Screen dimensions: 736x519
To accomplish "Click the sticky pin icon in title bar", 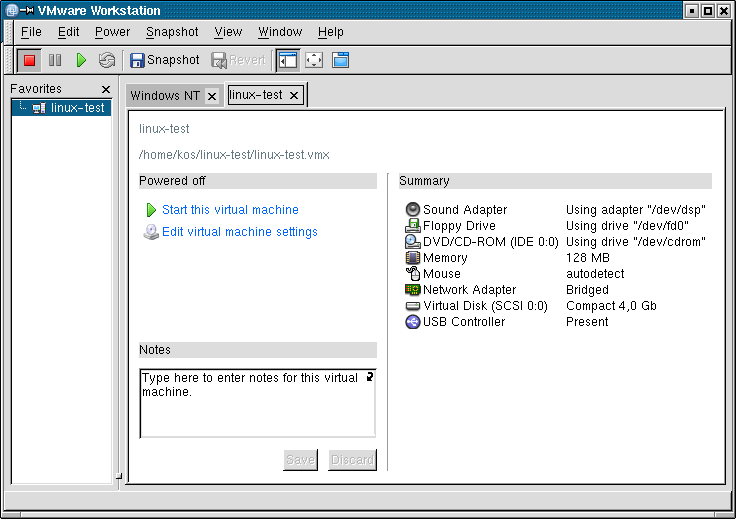I will click(x=27, y=10).
